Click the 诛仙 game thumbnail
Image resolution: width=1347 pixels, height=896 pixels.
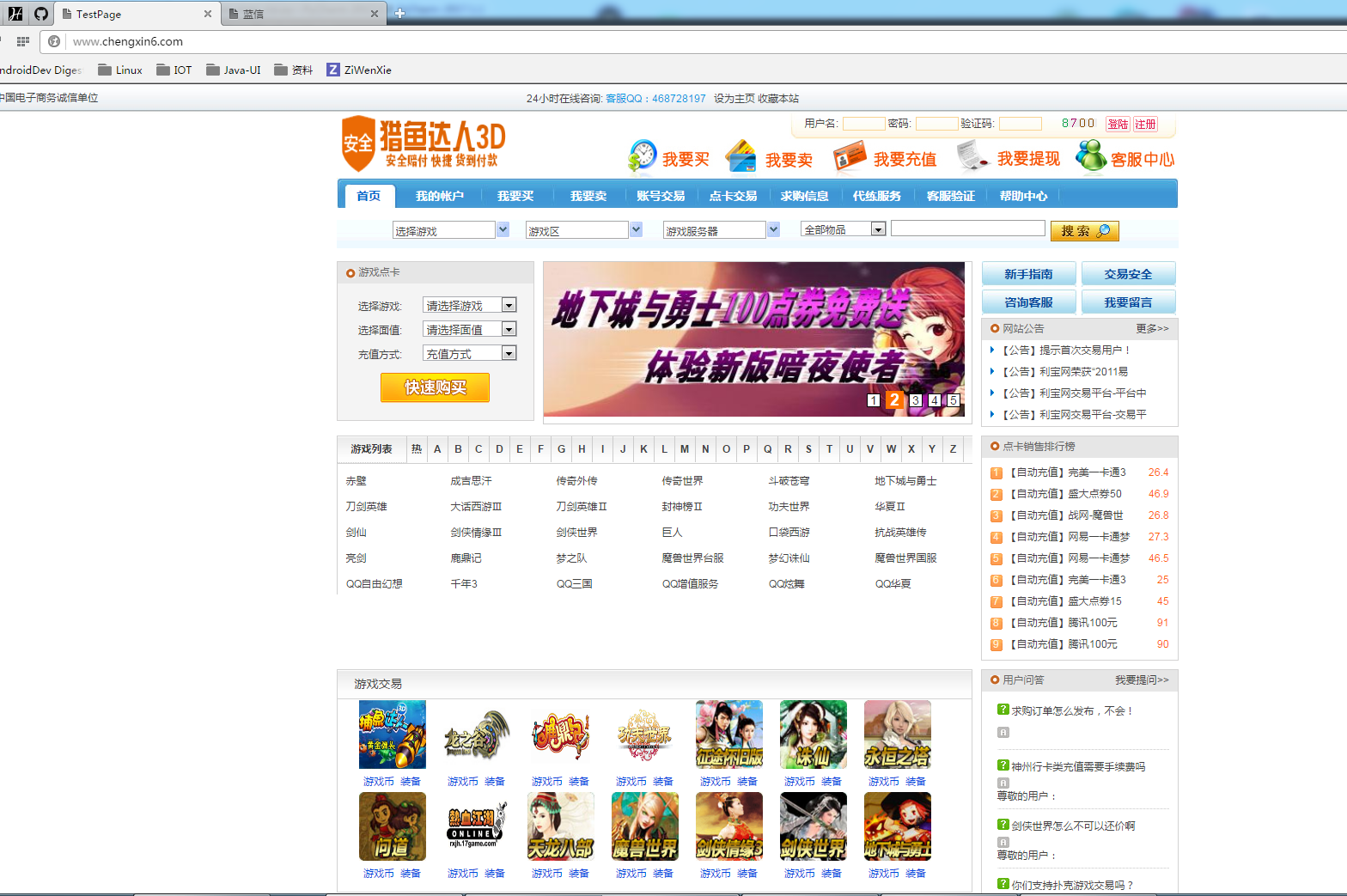[x=814, y=734]
